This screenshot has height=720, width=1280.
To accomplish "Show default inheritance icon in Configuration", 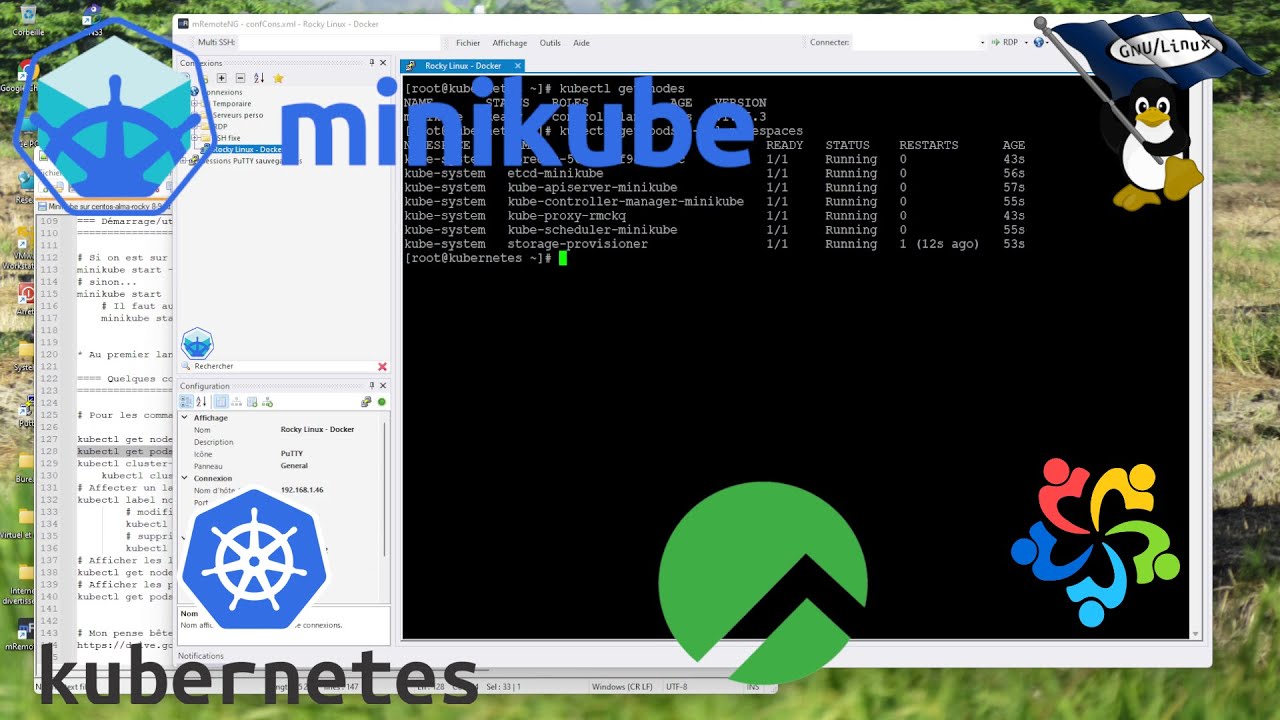I will pos(267,402).
